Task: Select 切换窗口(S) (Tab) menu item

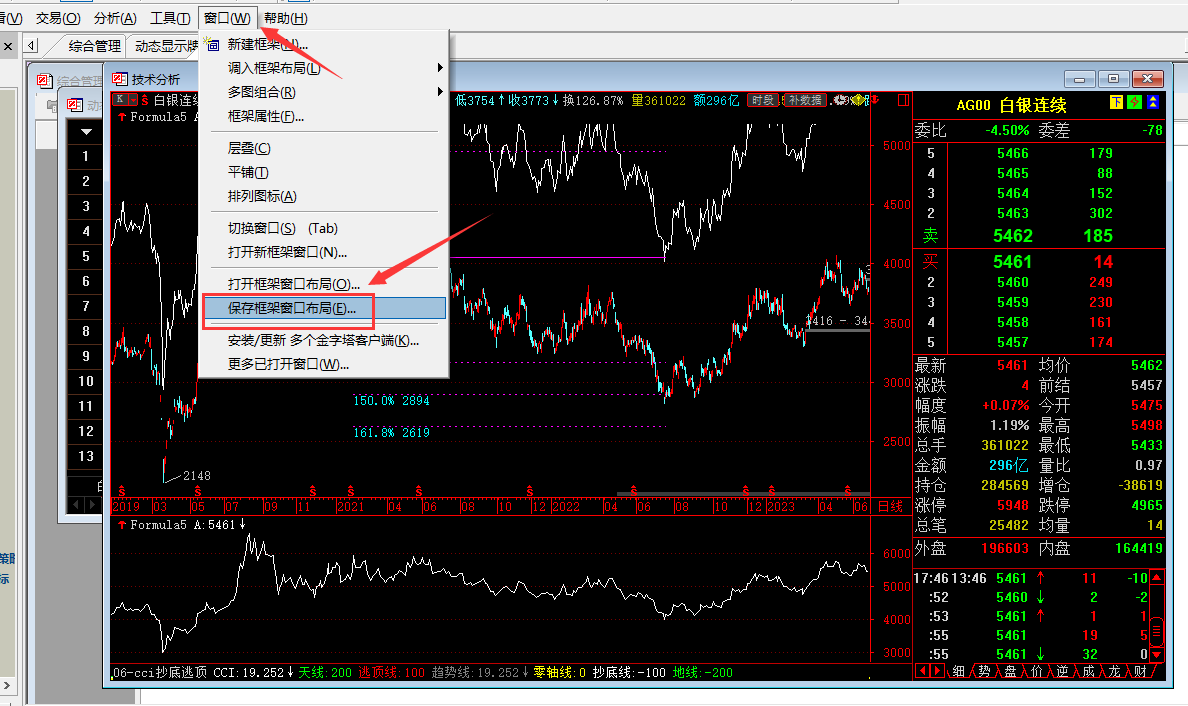Action: point(324,228)
